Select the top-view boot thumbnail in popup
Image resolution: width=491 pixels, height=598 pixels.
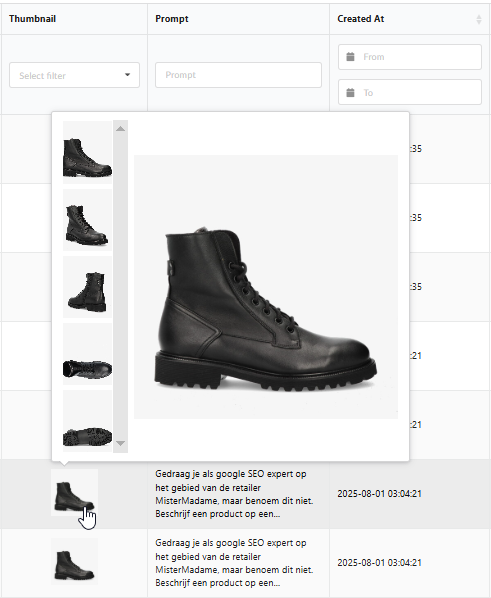87,354
